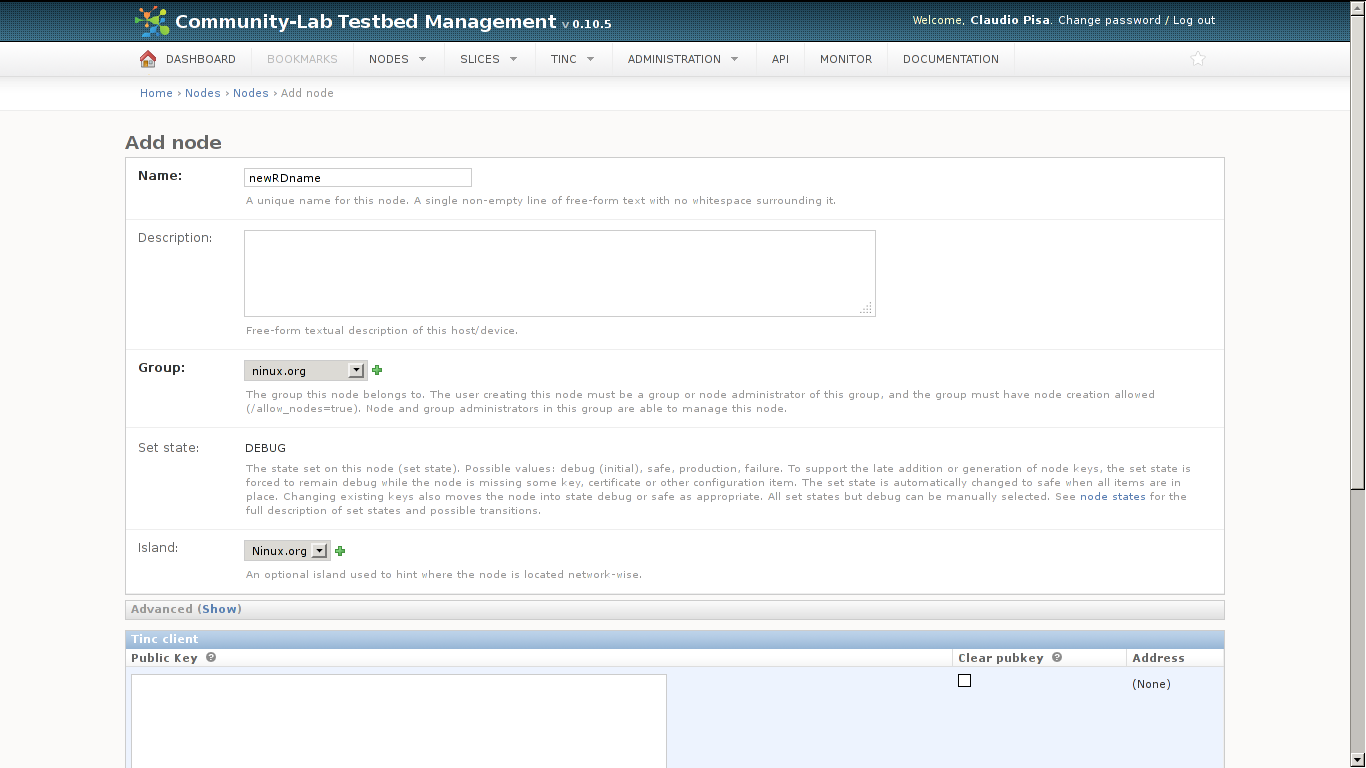Image resolution: width=1366 pixels, height=768 pixels.
Task: Click the Public Key help icon
Action: tap(210, 658)
